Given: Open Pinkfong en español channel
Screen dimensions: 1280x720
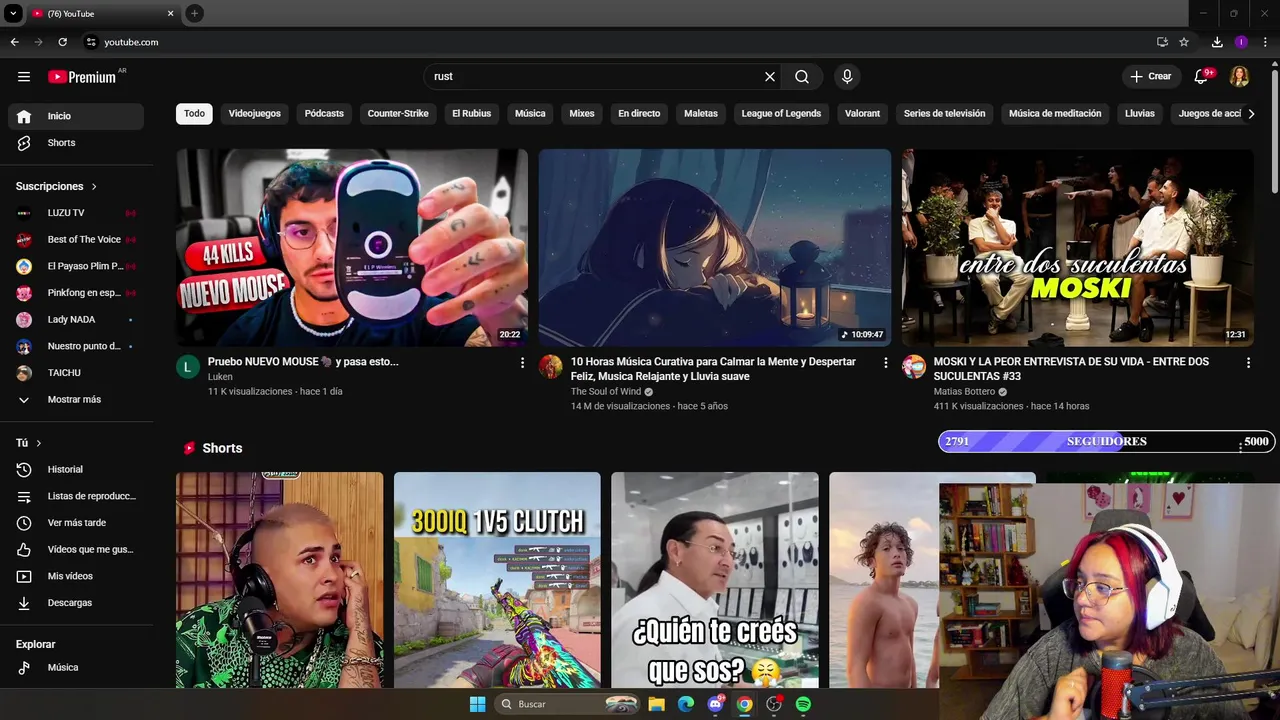Looking at the screenshot, I should 76,293.
